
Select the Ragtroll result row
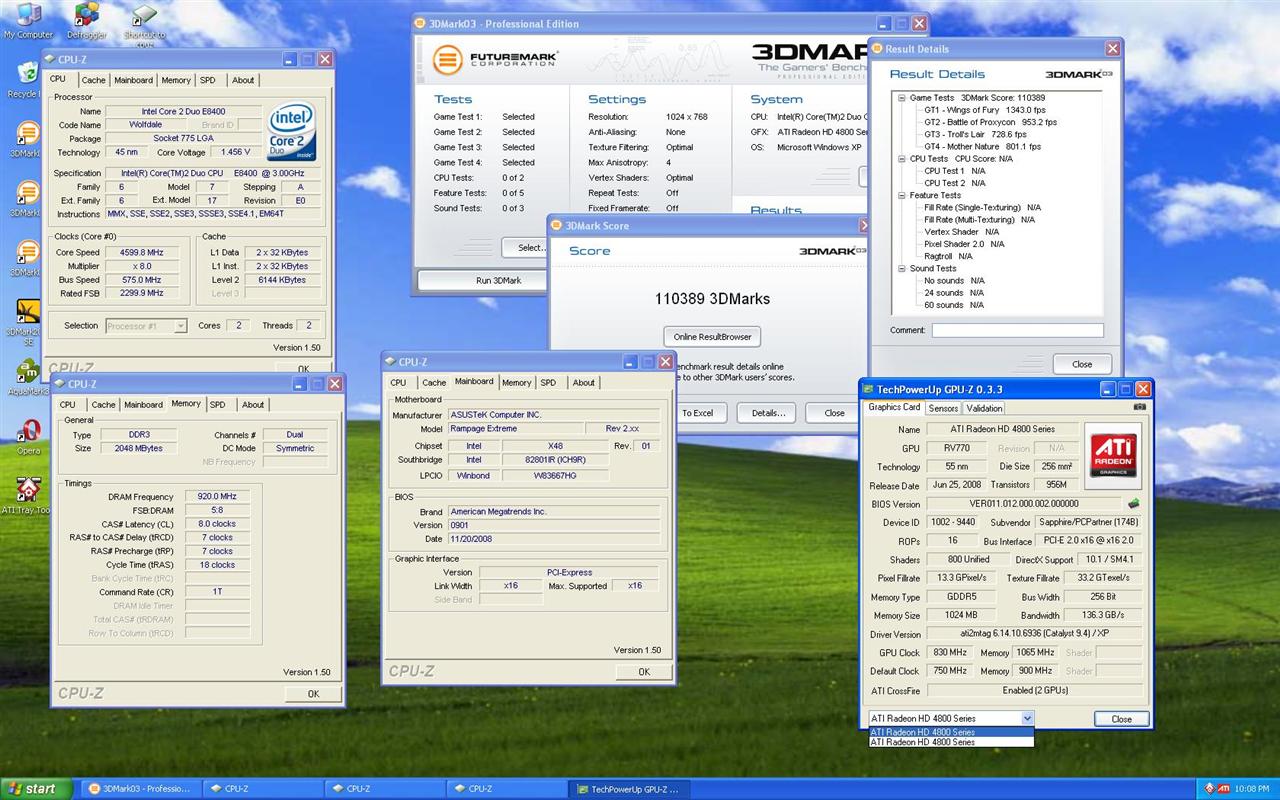pyautogui.click(x=948, y=256)
